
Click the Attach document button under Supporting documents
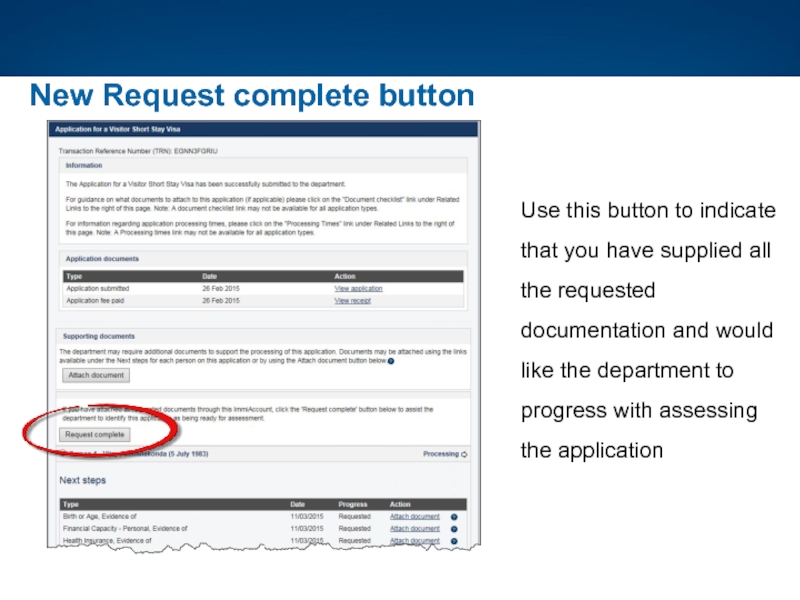click(x=96, y=375)
